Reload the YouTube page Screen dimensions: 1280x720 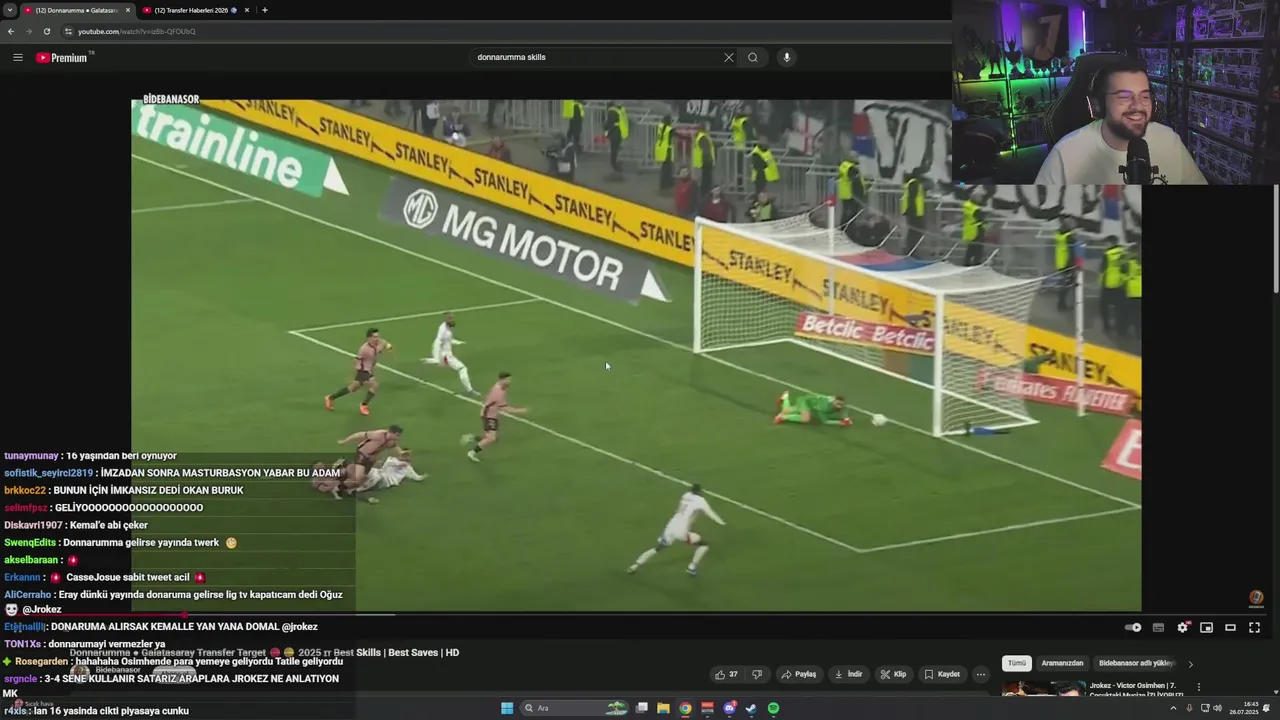tap(46, 31)
